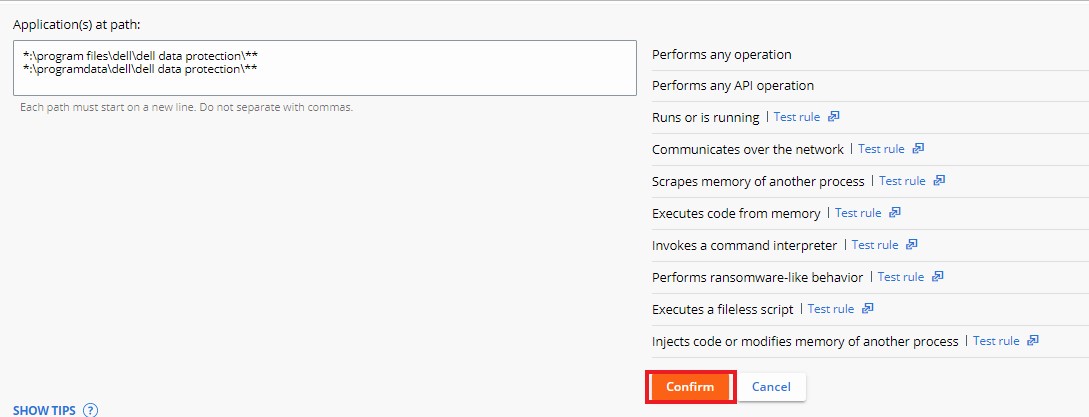Click 'Test rule' for 'Executes a fileless script'
The image size is (1089, 417).
coord(831,309)
